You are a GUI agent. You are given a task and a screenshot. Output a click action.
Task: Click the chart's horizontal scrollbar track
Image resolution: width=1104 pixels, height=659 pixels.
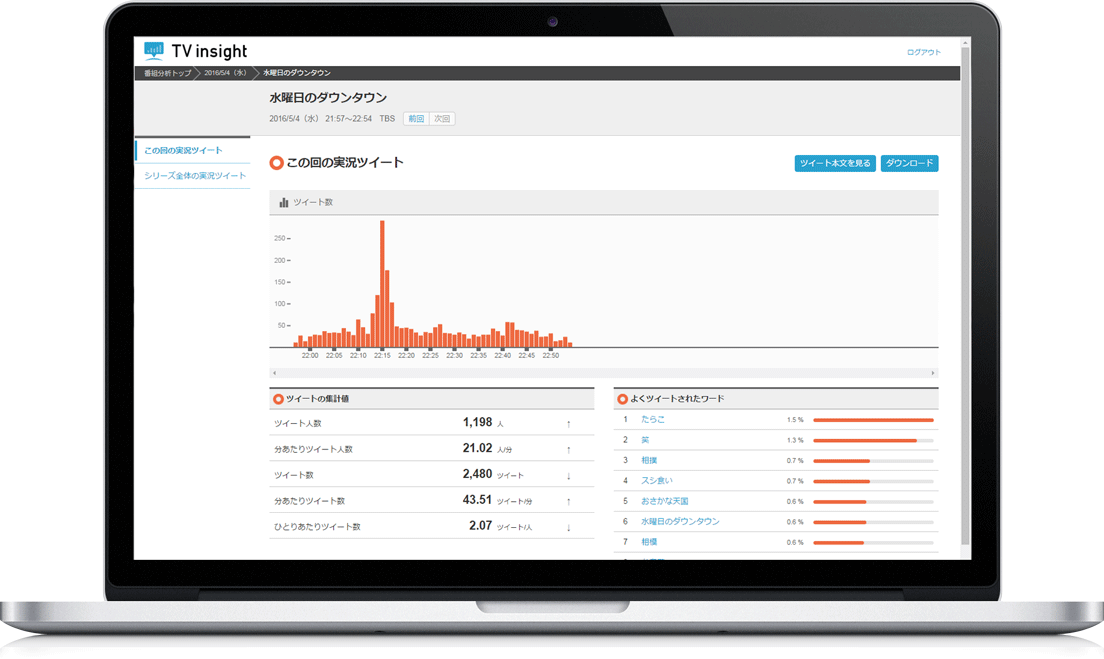[x=603, y=373]
